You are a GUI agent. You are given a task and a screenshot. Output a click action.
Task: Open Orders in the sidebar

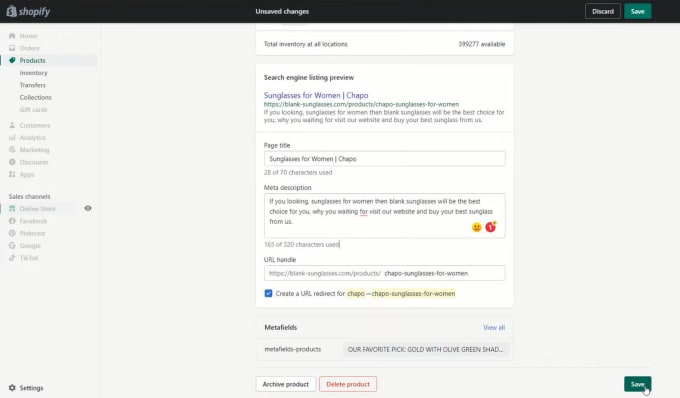click(29, 48)
